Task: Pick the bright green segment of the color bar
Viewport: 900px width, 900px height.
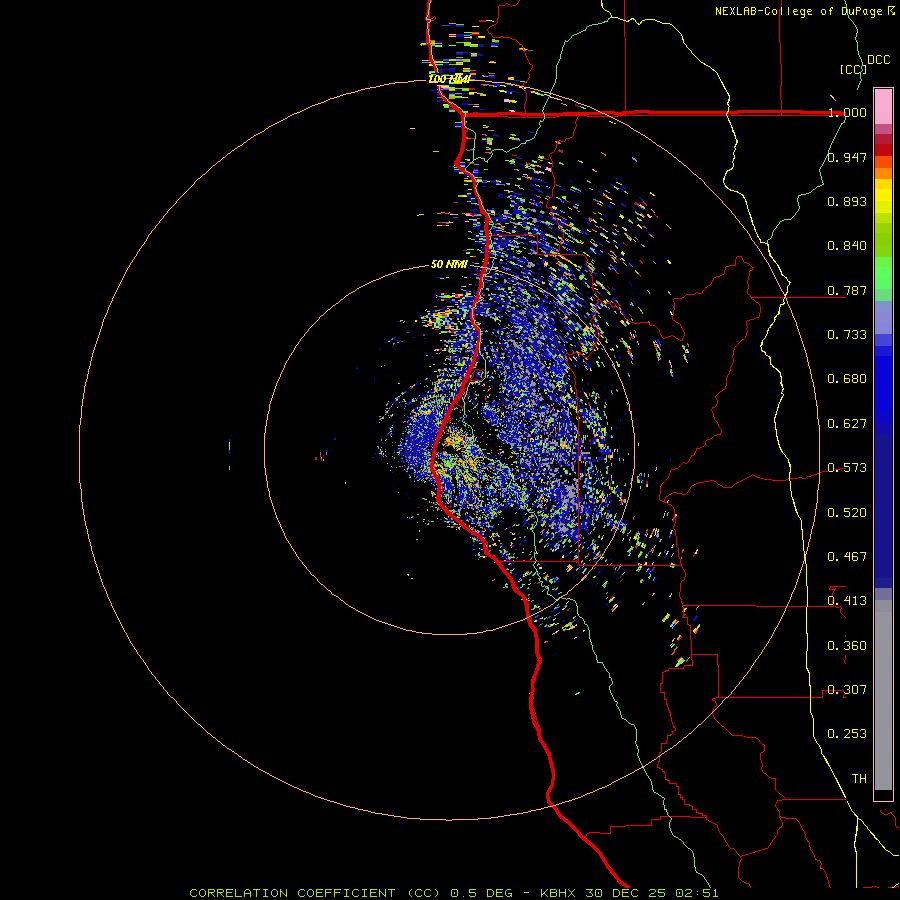Action: (x=883, y=273)
